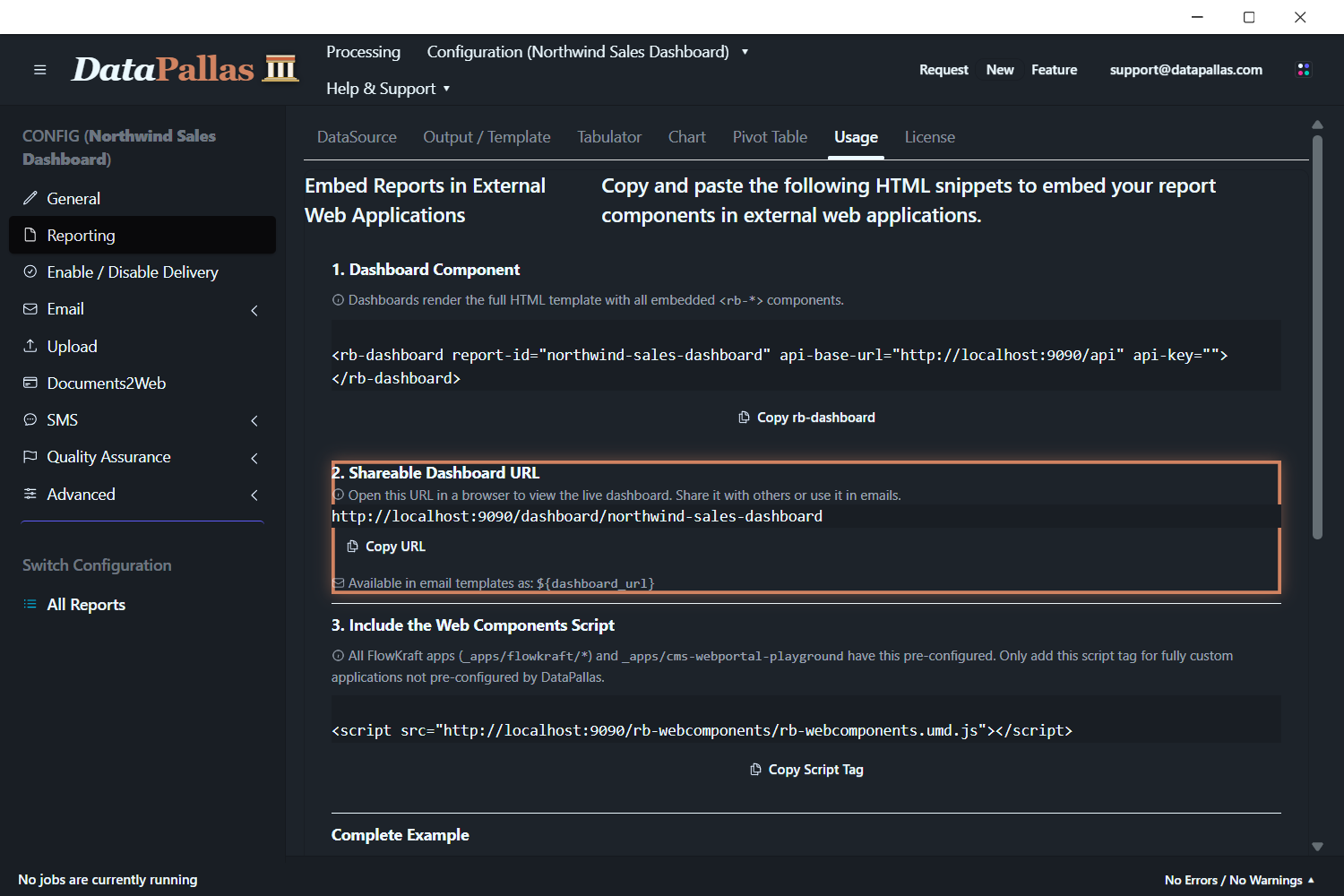Screen dimensions: 1344x896
Task: Click the support@datapallas.com link
Action: [1186, 70]
